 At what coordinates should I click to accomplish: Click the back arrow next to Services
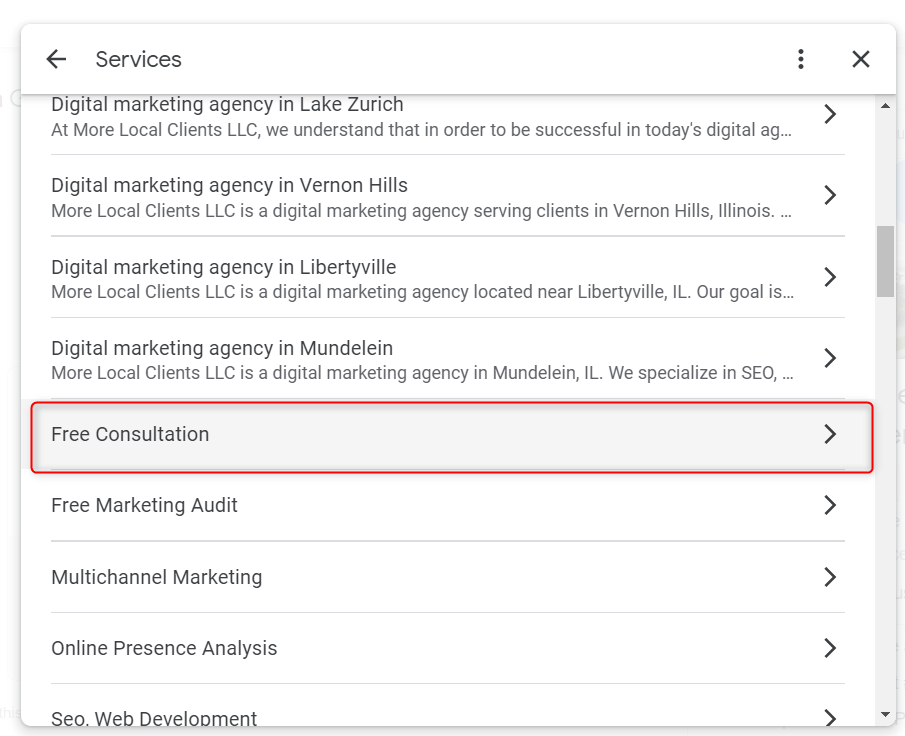click(x=56, y=59)
